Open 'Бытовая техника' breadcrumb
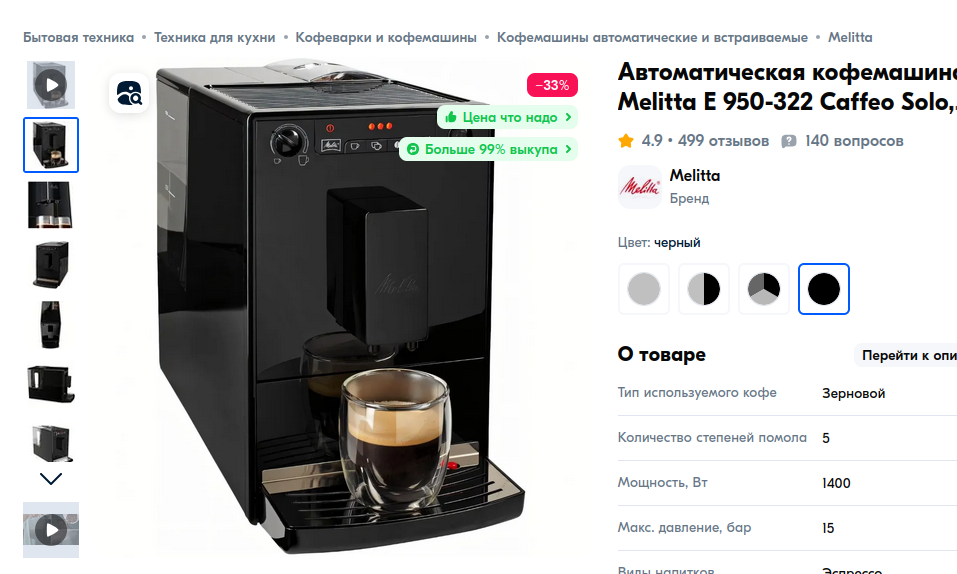This screenshot has width=957, height=574. click(x=79, y=37)
